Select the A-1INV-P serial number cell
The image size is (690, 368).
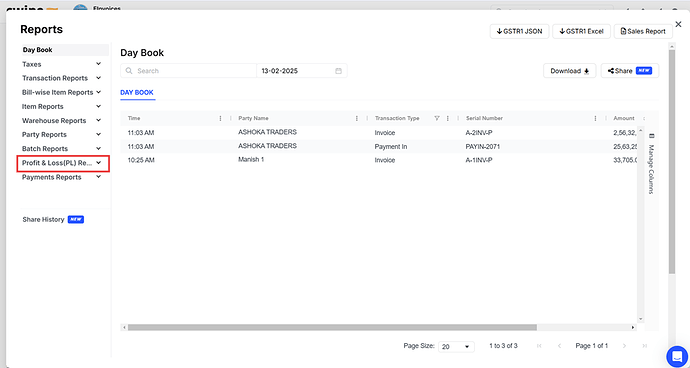479,160
